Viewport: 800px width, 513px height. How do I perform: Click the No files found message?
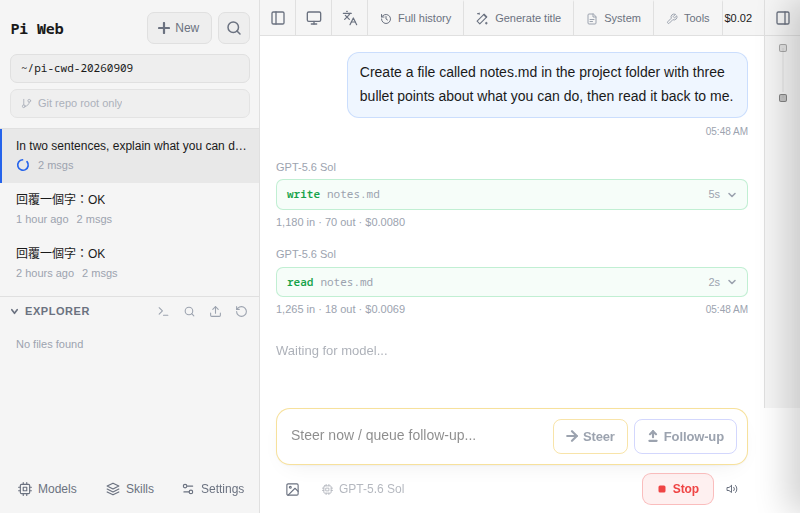(x=49, y=345)
